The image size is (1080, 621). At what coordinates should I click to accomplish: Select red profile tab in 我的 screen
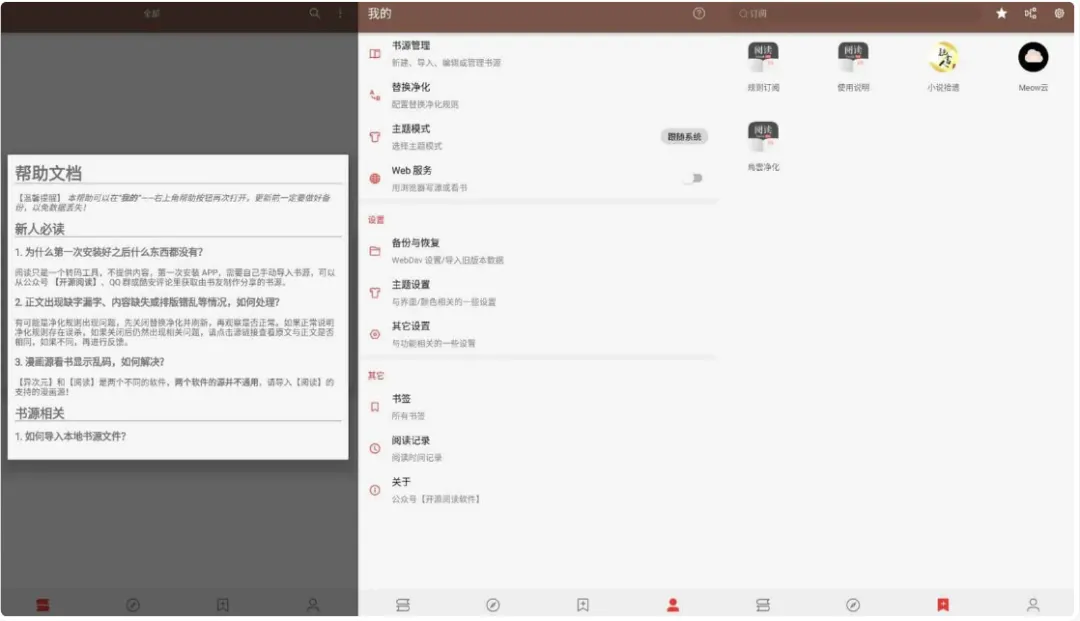(673, 605)
